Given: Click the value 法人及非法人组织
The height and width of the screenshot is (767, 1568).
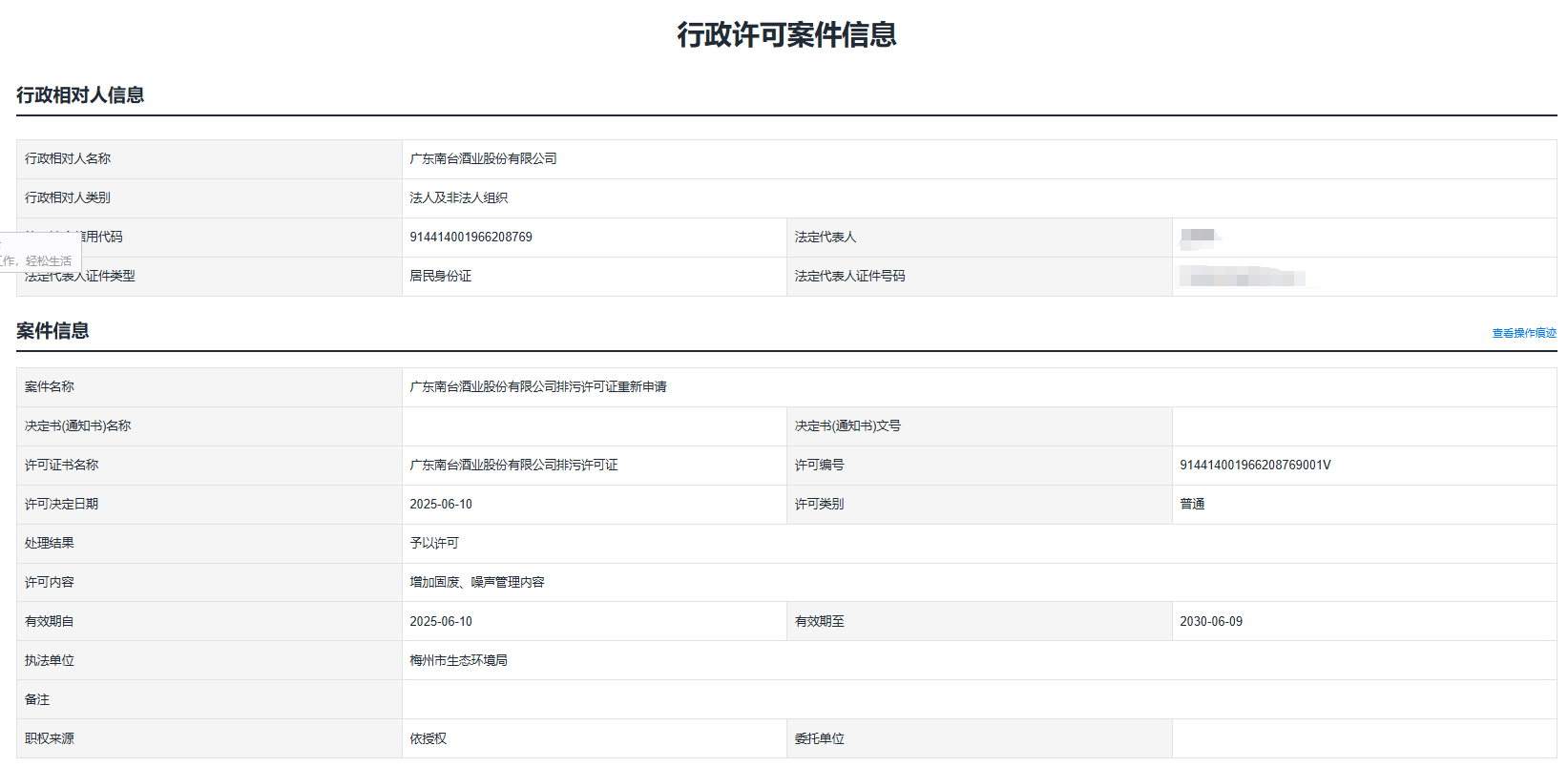Looking at the screenshot, I should [x=458, y=198].
